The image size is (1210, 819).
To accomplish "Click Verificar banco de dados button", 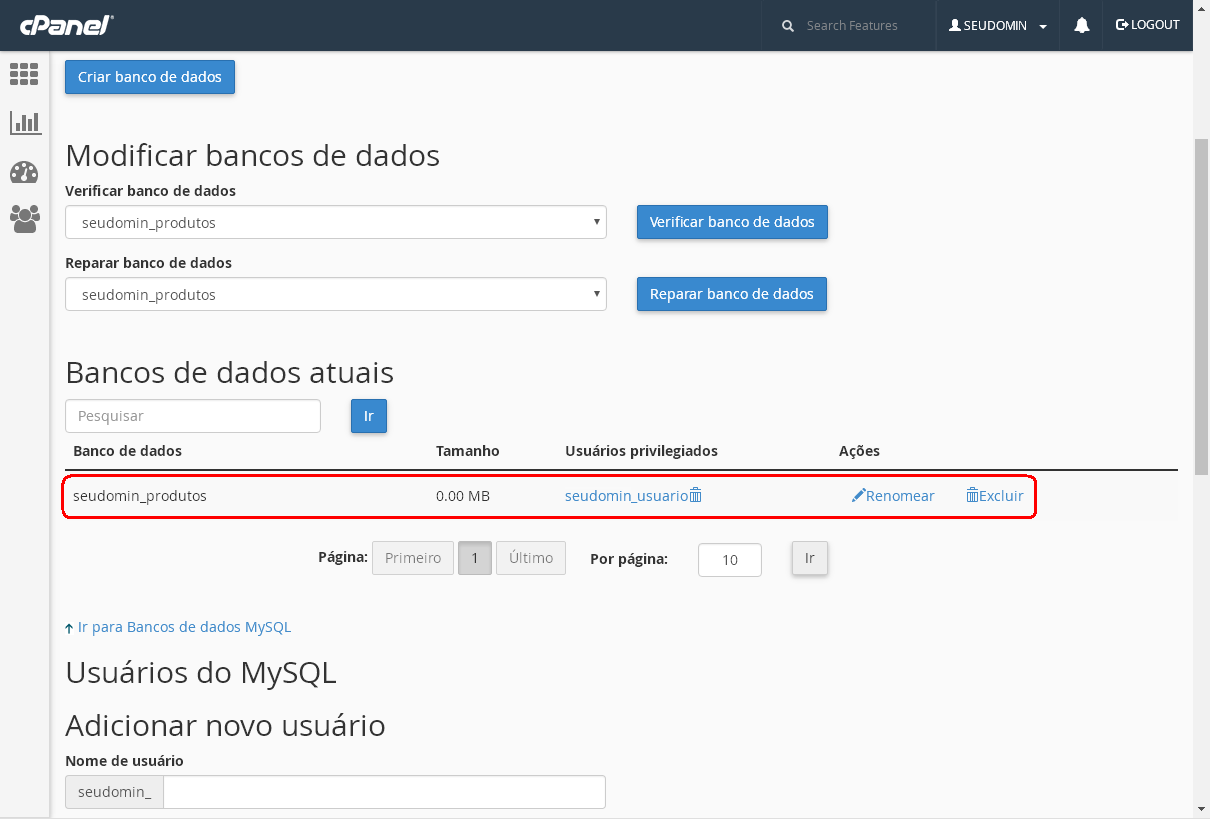I will (x=732, y=222).
